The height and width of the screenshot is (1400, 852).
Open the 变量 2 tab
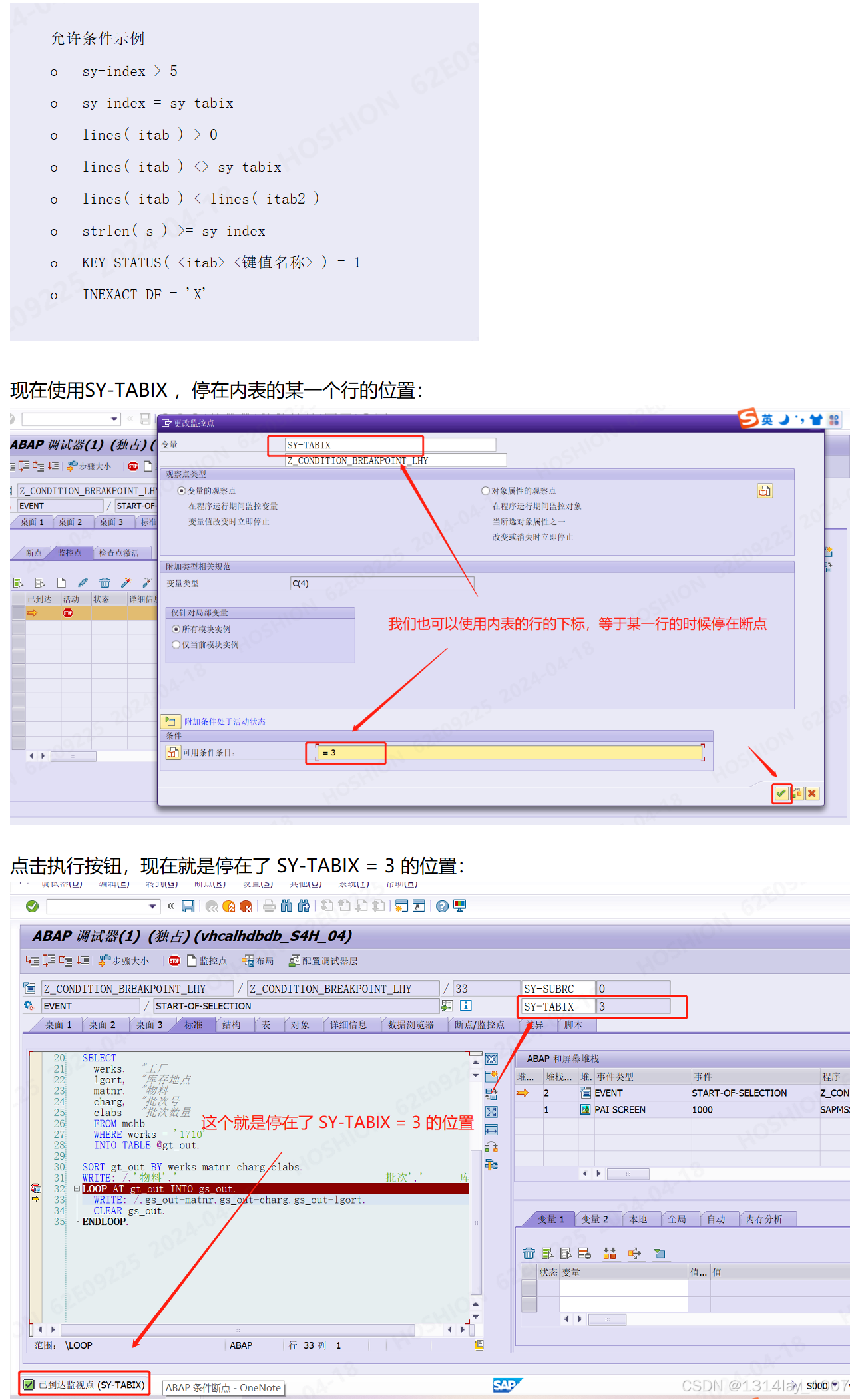(x=594, y=1218)
